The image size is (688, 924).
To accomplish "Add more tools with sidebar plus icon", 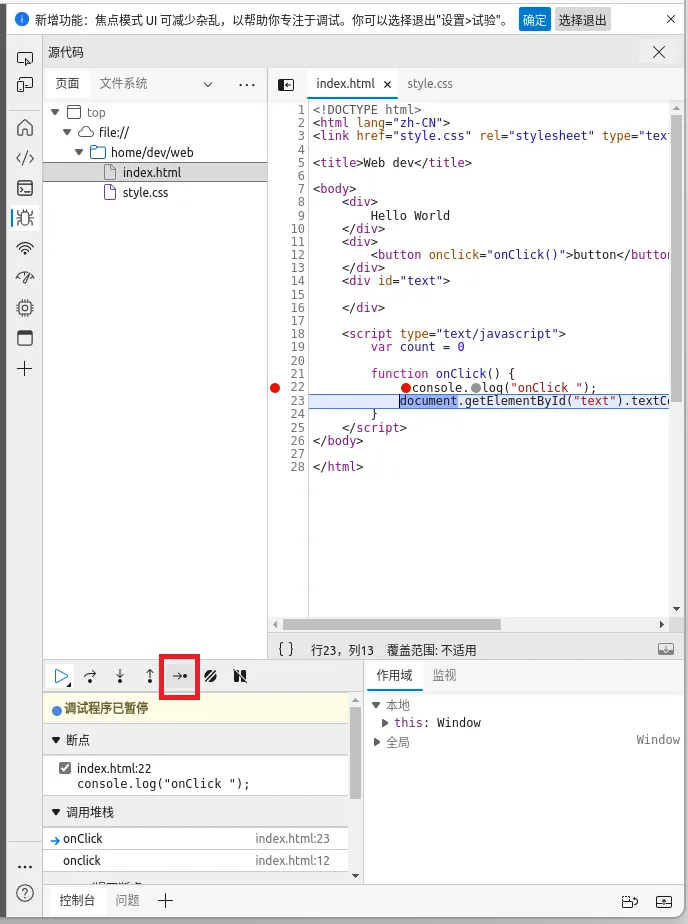I will 25,369.
